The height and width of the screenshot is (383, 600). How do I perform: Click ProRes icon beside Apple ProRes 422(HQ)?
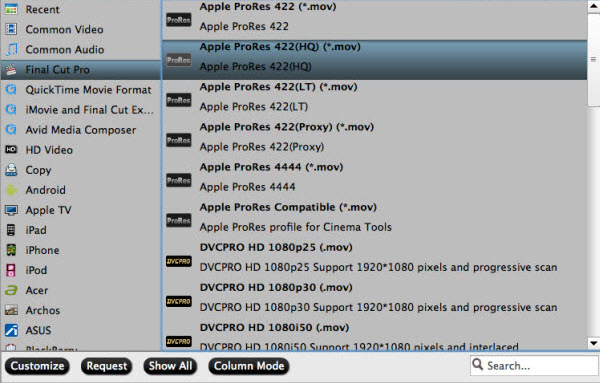179,60
